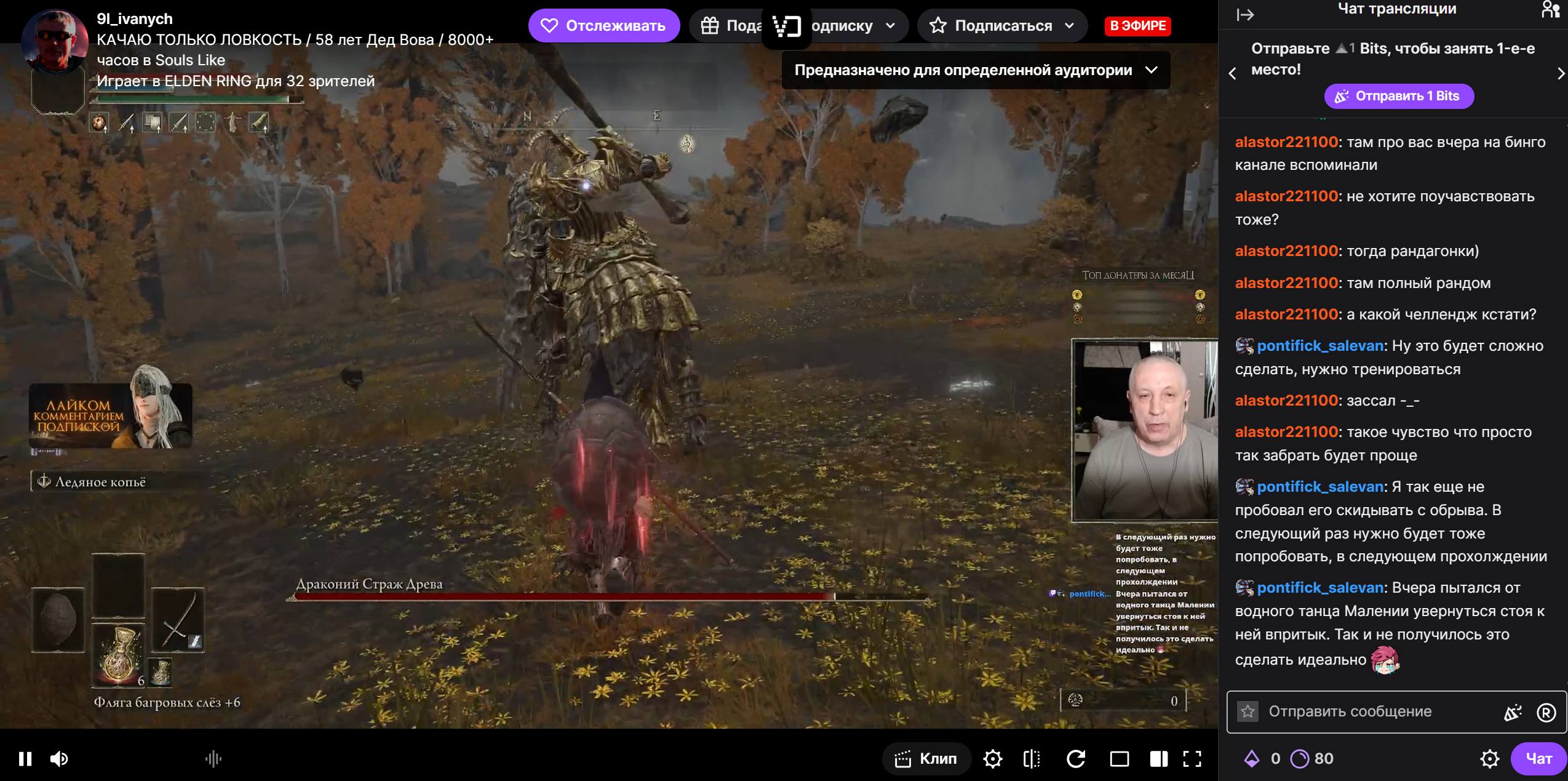Click the purple Отслеживать follow button
The image size is (1568, 781).
(x=603, y=26)
